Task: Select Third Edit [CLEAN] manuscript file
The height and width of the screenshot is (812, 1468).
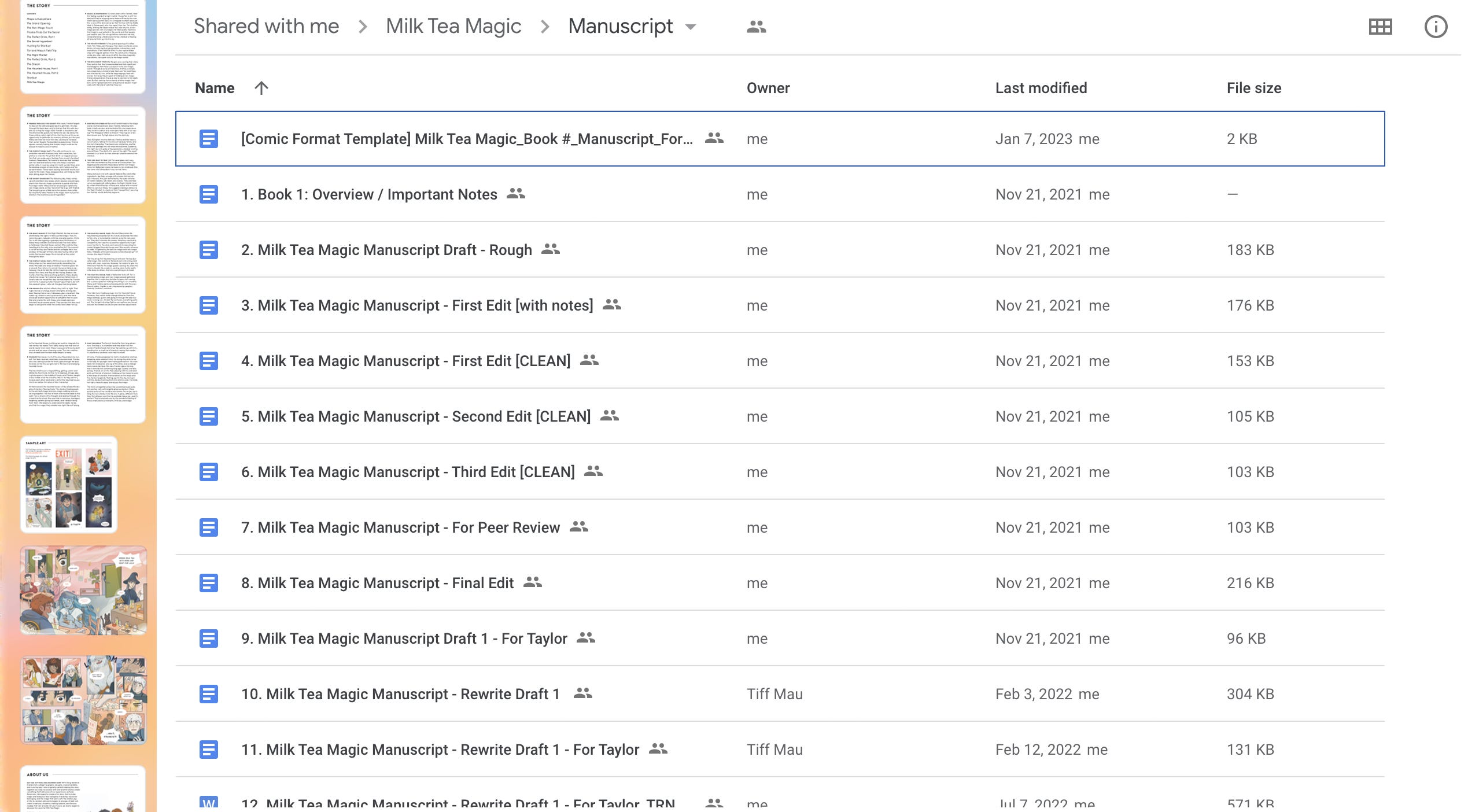Action: (x=408, y=472)
